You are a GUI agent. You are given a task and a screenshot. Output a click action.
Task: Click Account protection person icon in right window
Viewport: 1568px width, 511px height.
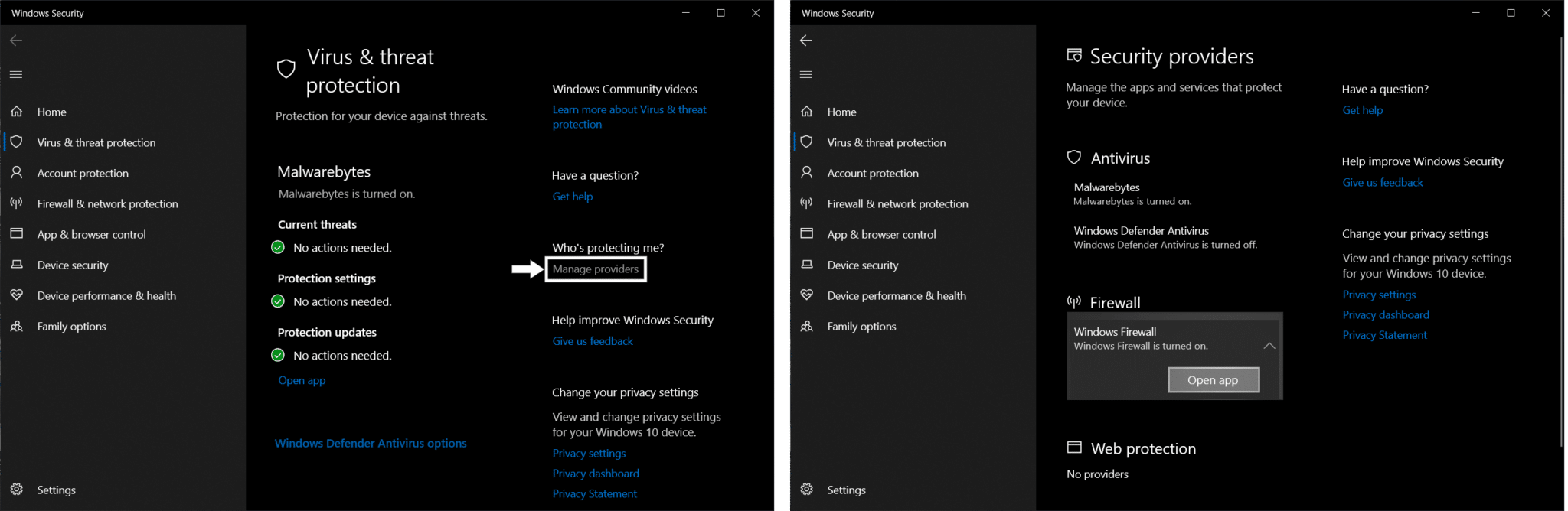(806, 173)
